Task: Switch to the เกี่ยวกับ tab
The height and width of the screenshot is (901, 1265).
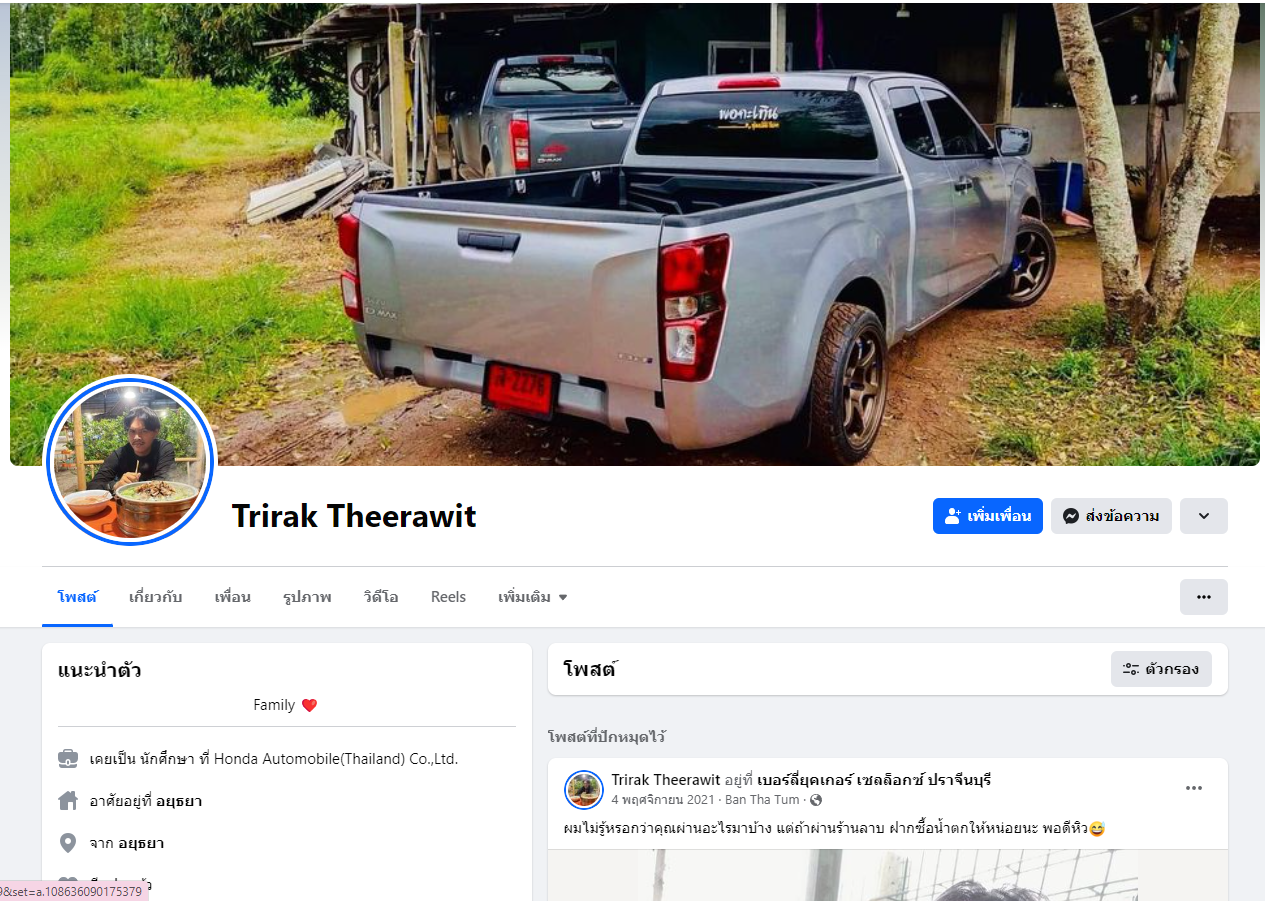Action: 155,597
